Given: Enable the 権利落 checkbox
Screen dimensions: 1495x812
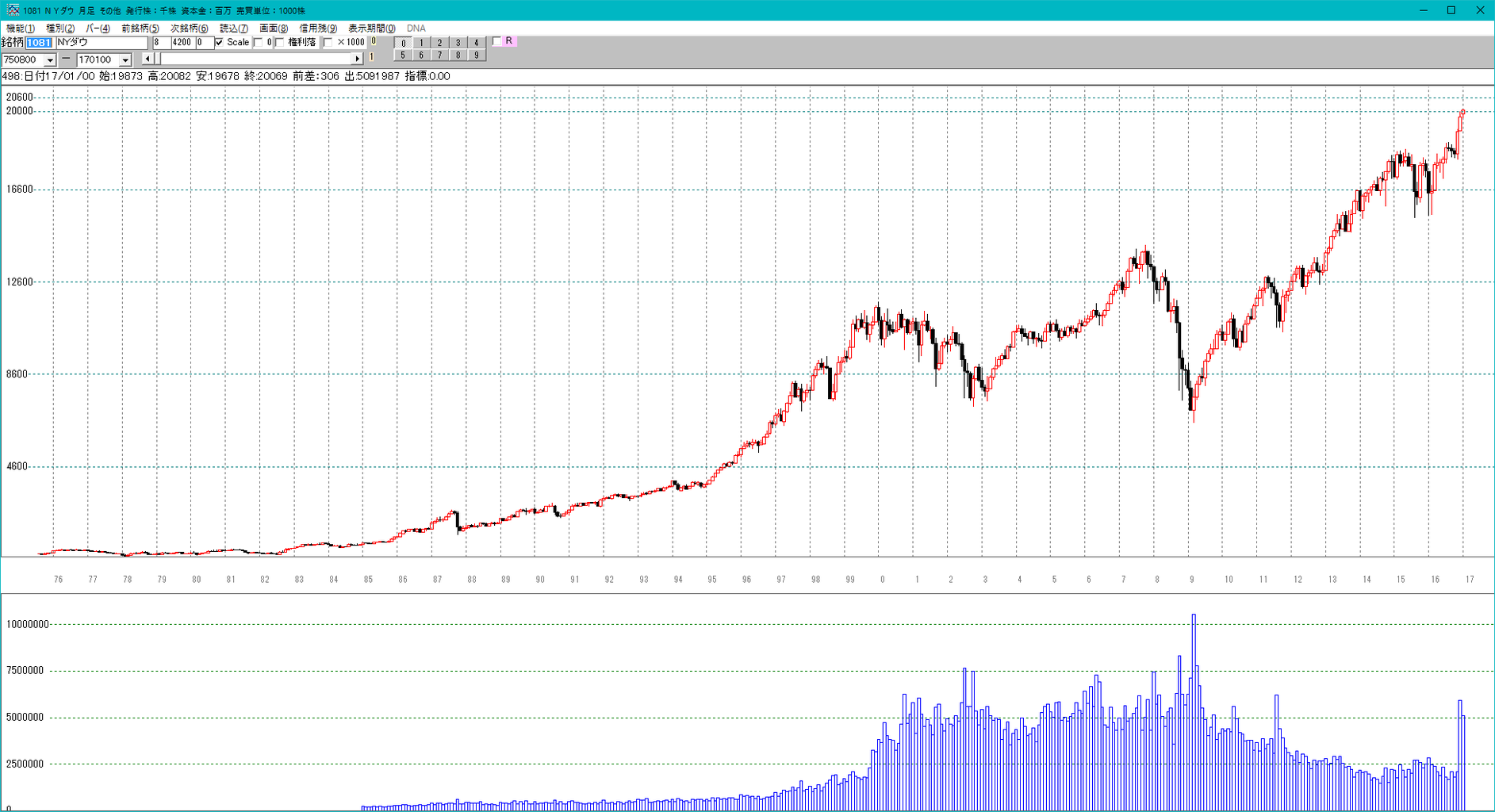Looking at the screenshot, I should [x=280, y=43].
